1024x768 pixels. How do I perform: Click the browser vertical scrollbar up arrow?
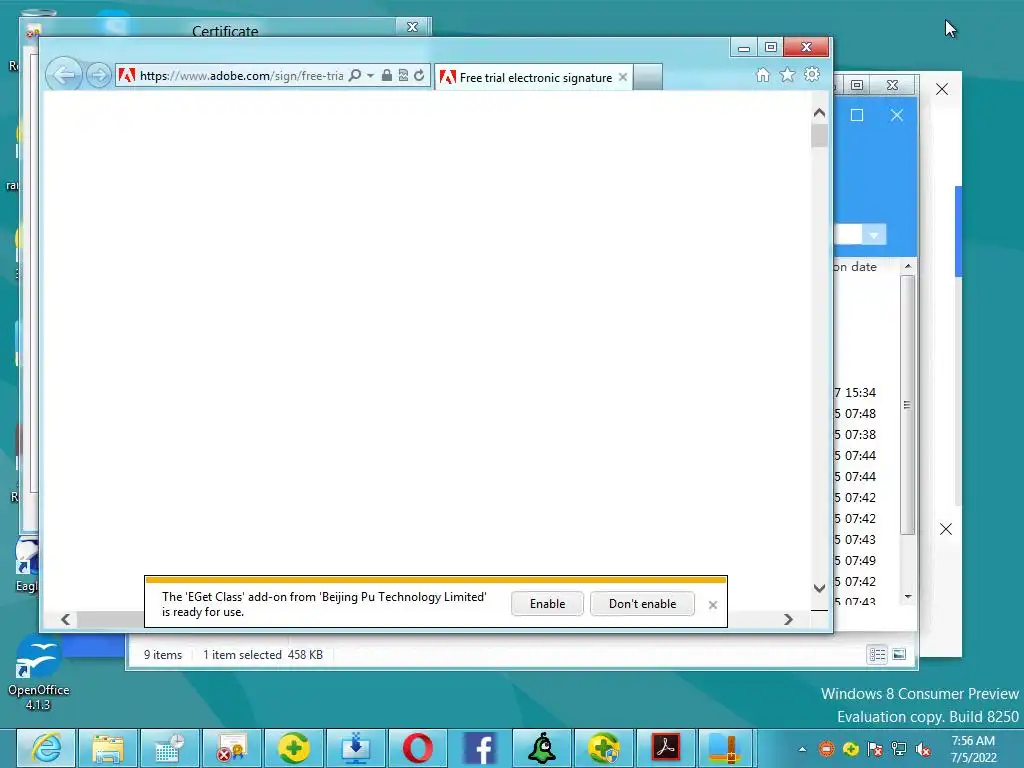(819, 113)
